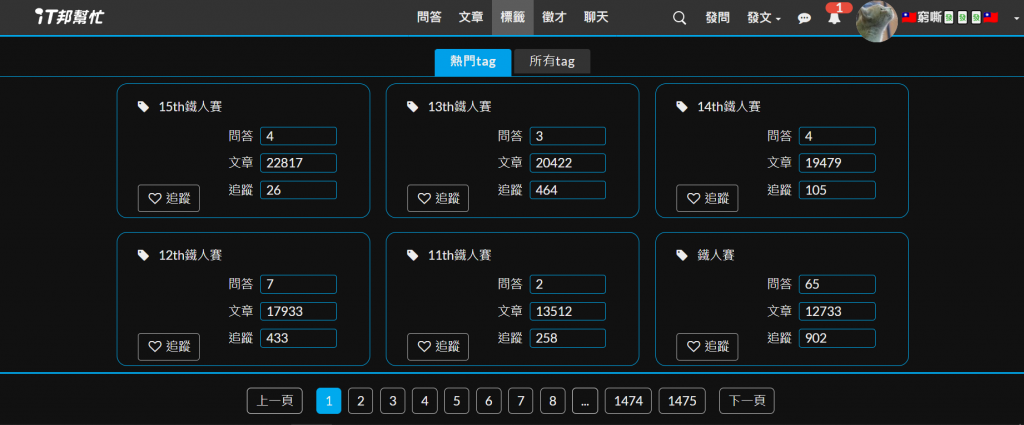Jump to last pagination page 1475
The width and height of the screenshot is (1024, 425).
click(x=682, y=401)
